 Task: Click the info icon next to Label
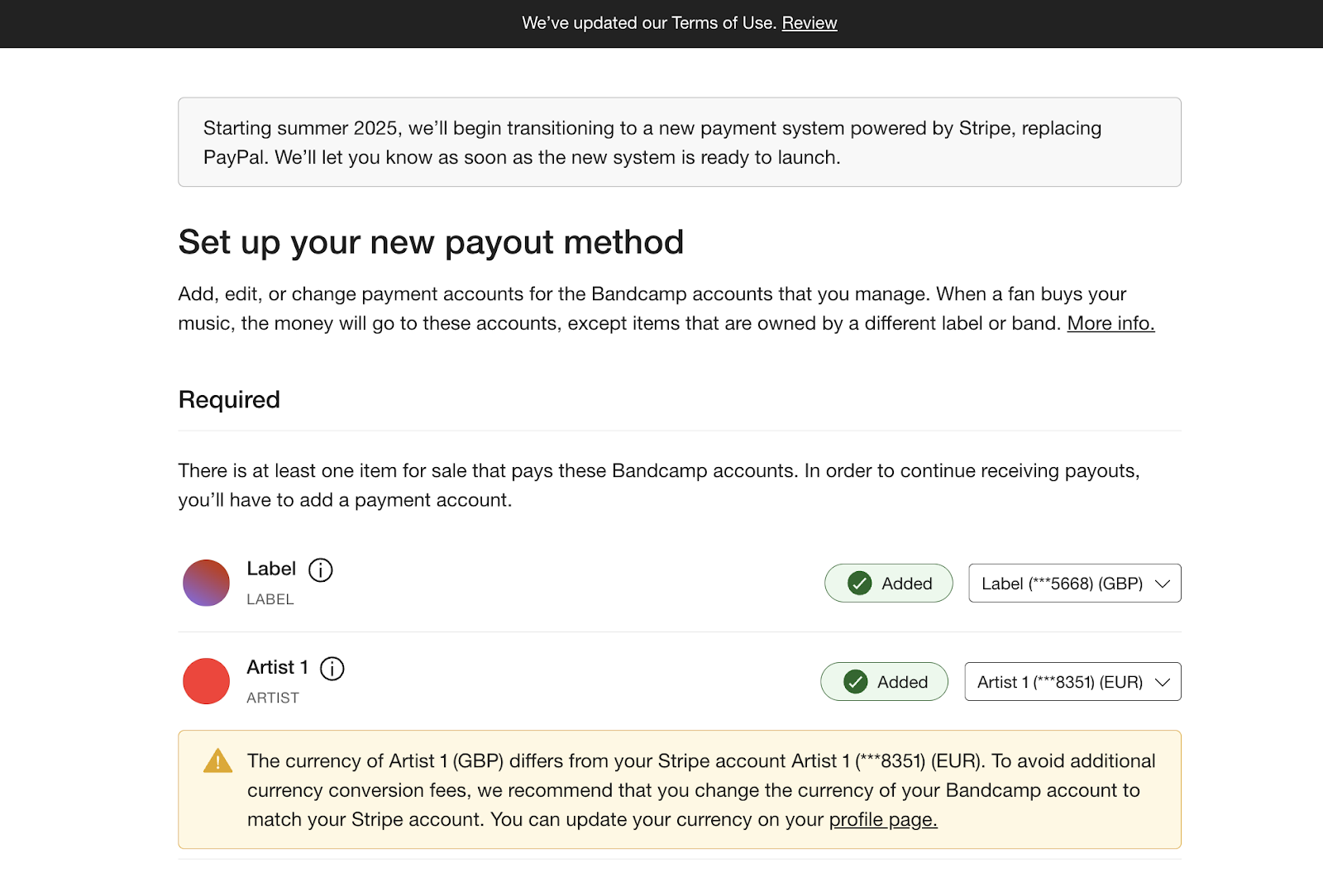(320, 570)
